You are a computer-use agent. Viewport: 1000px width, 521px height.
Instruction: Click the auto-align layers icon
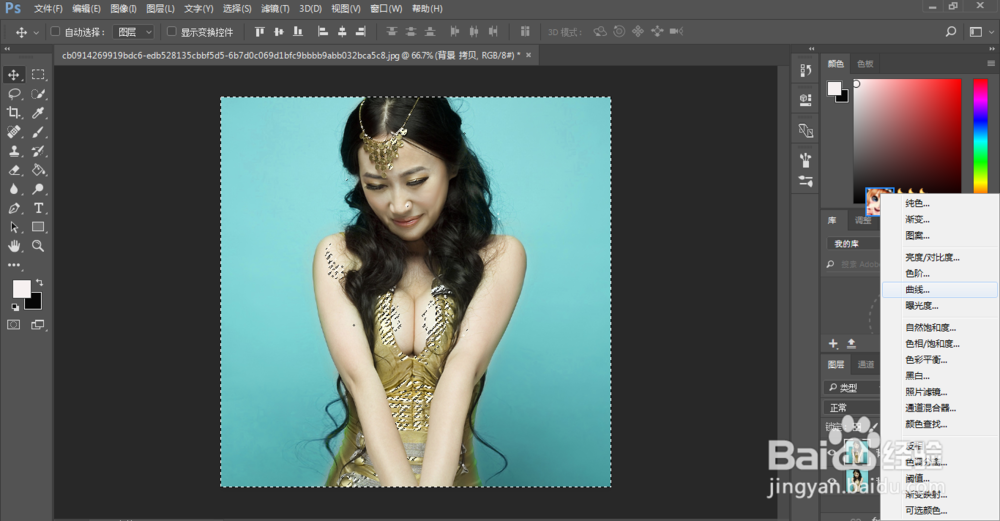(x=525, y=31)
